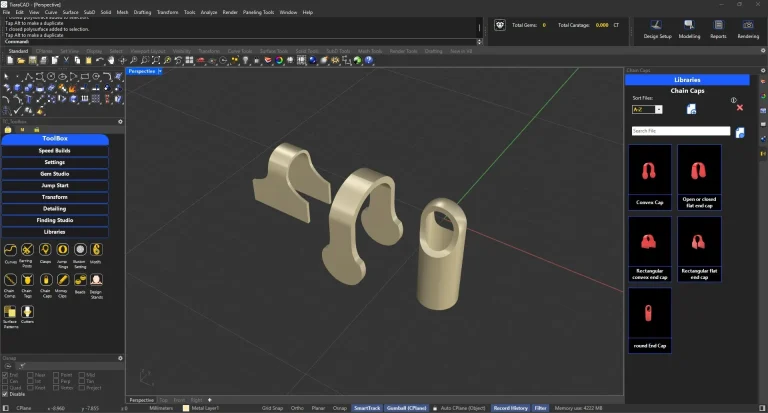Click the Speed Builds toolbox button
Screen dimensions: 768x413
[55, 150]
